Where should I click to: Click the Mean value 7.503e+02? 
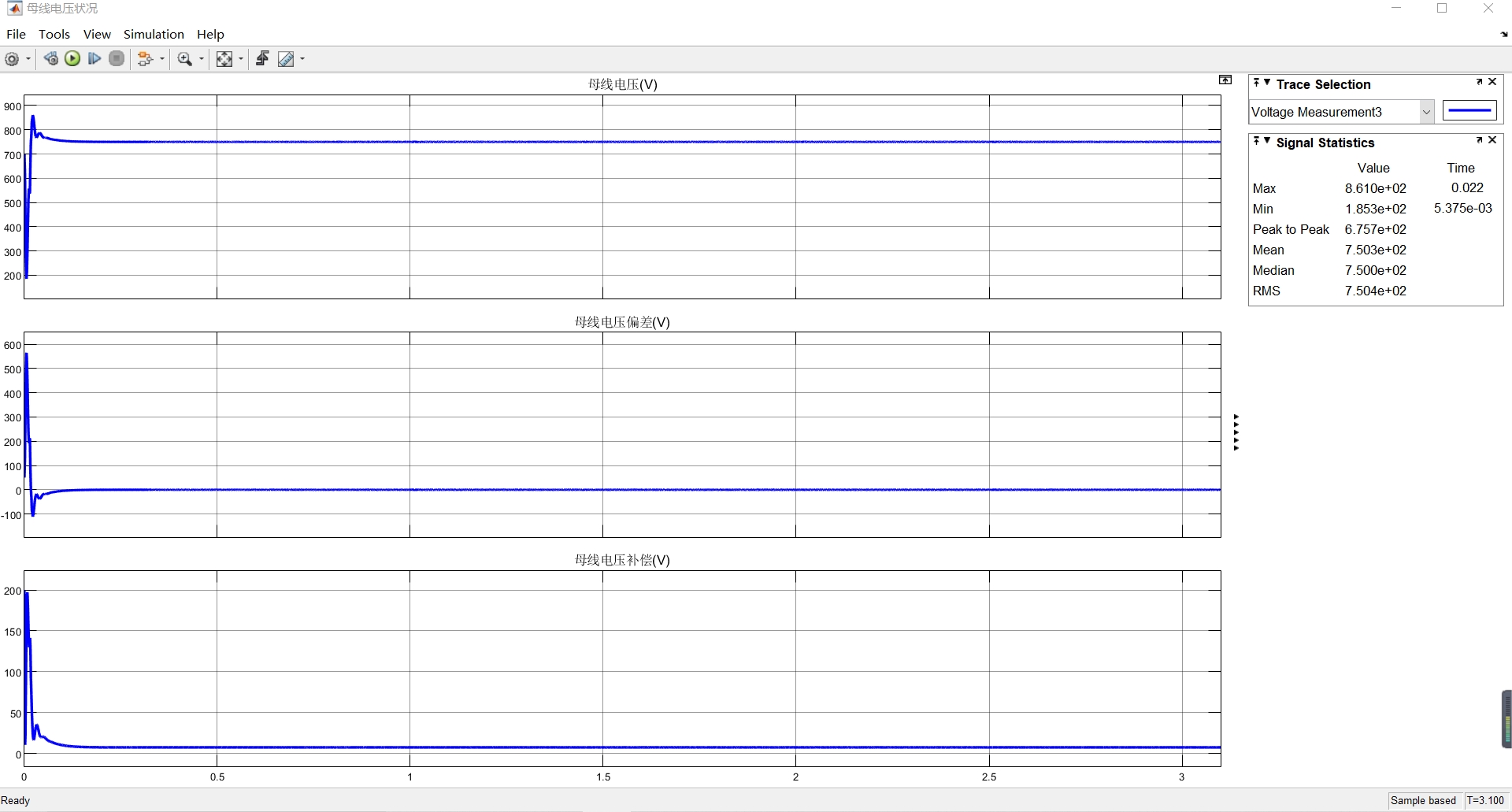pos(1375,250)
